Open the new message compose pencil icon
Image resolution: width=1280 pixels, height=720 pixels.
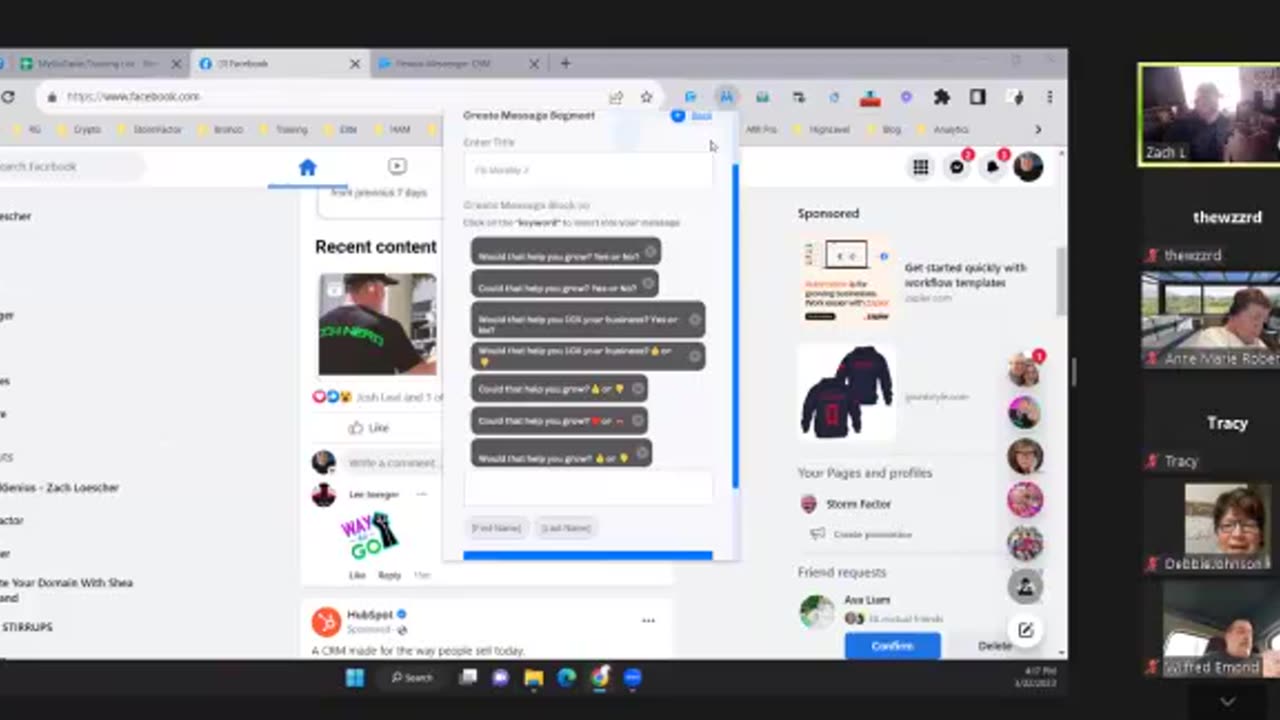pyautogui.click(x=1025, y=630)
